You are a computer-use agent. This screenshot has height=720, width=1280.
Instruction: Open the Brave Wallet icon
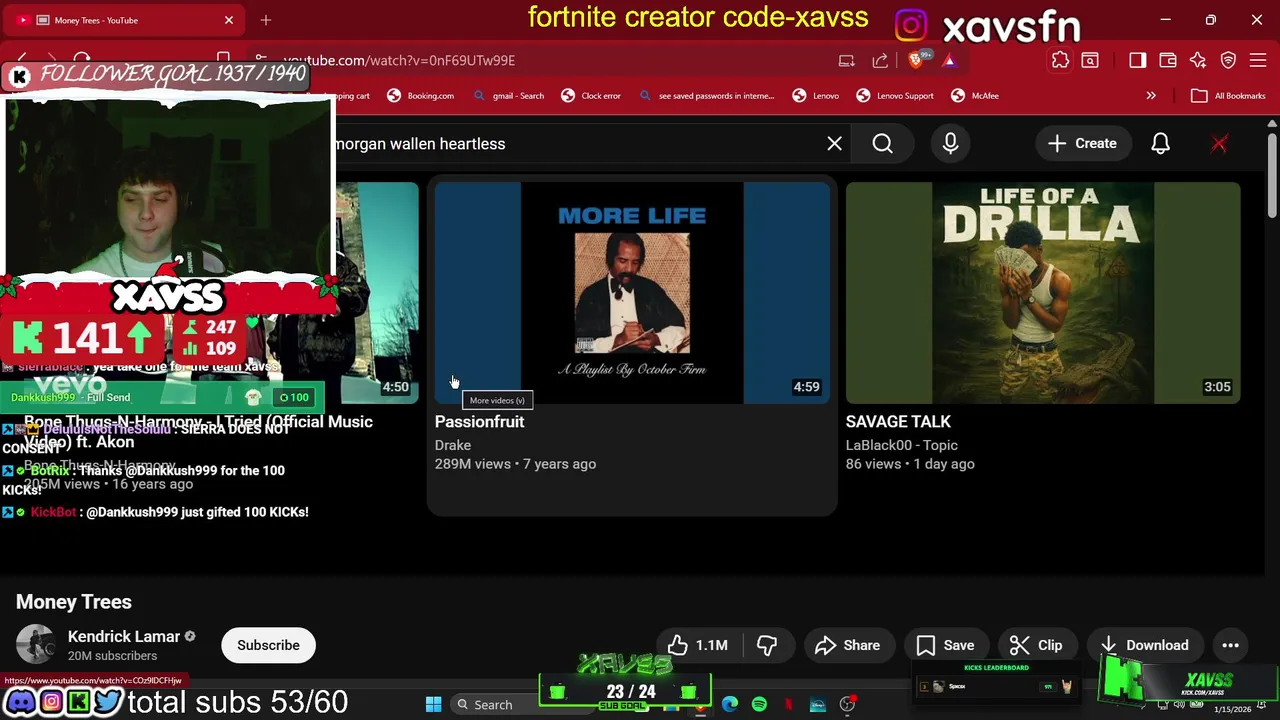click(1167, 60)
